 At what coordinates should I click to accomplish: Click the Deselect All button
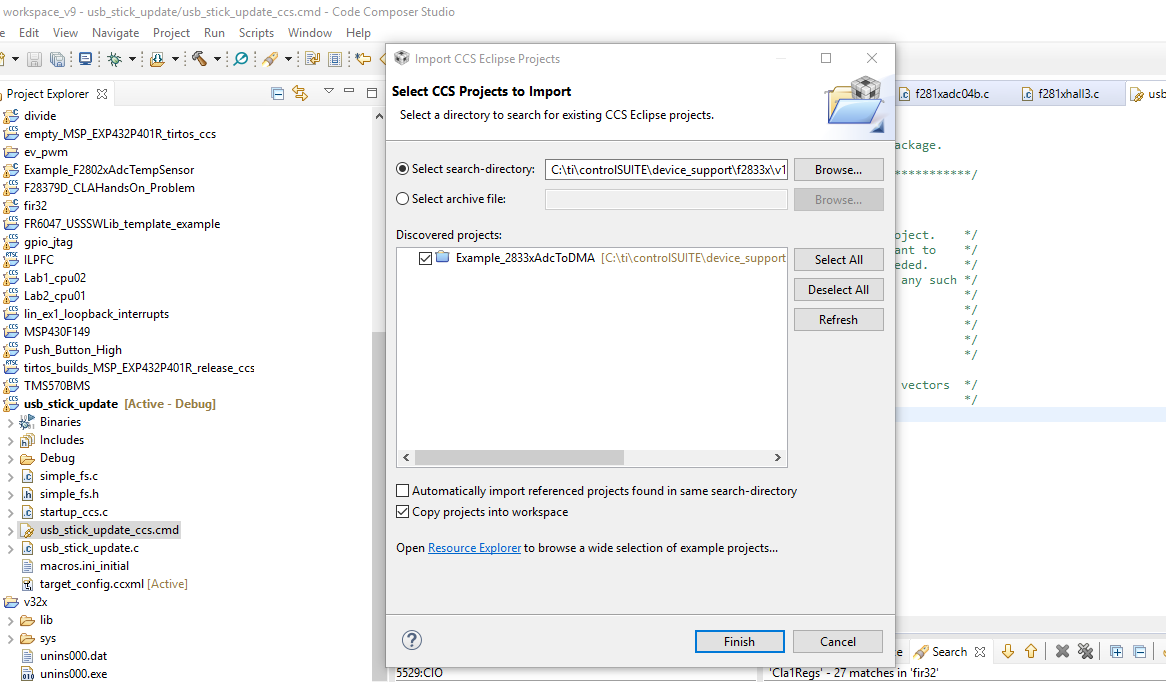coord(839,289)
